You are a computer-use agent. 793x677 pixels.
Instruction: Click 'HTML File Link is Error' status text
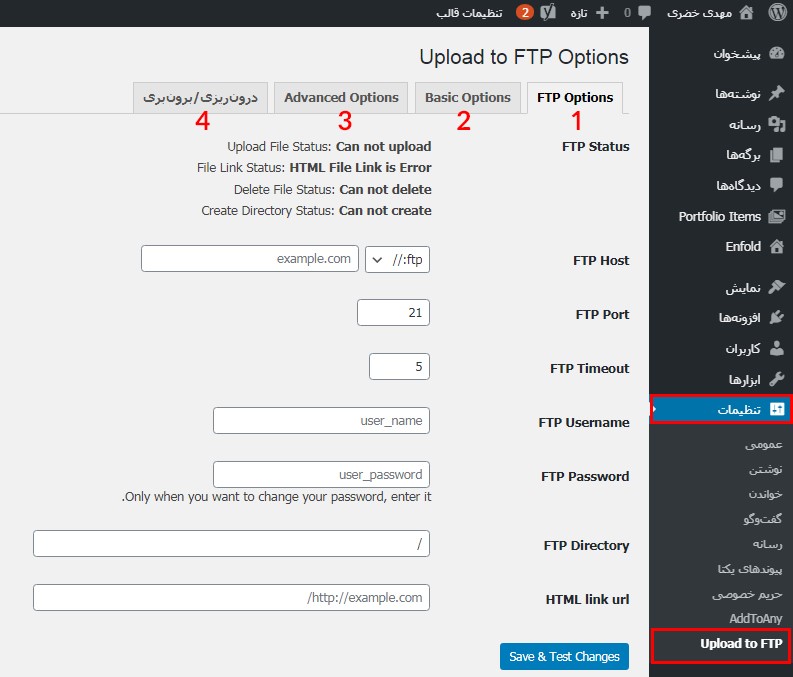(x=361, y=167)
